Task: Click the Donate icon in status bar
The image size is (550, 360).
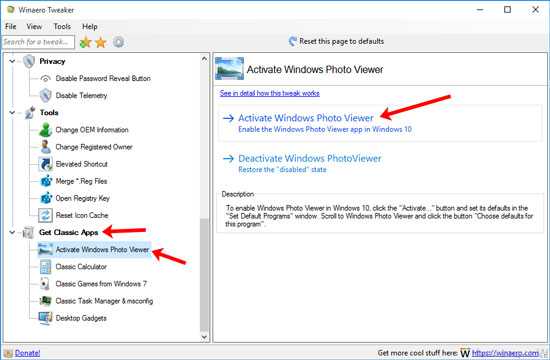Action: pos(8,353)
